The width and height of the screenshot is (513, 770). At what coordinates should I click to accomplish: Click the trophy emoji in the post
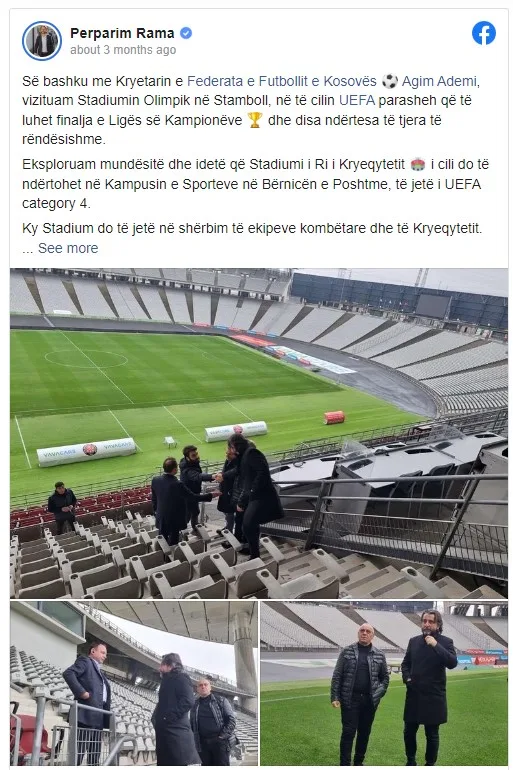(x=255, y=120)
